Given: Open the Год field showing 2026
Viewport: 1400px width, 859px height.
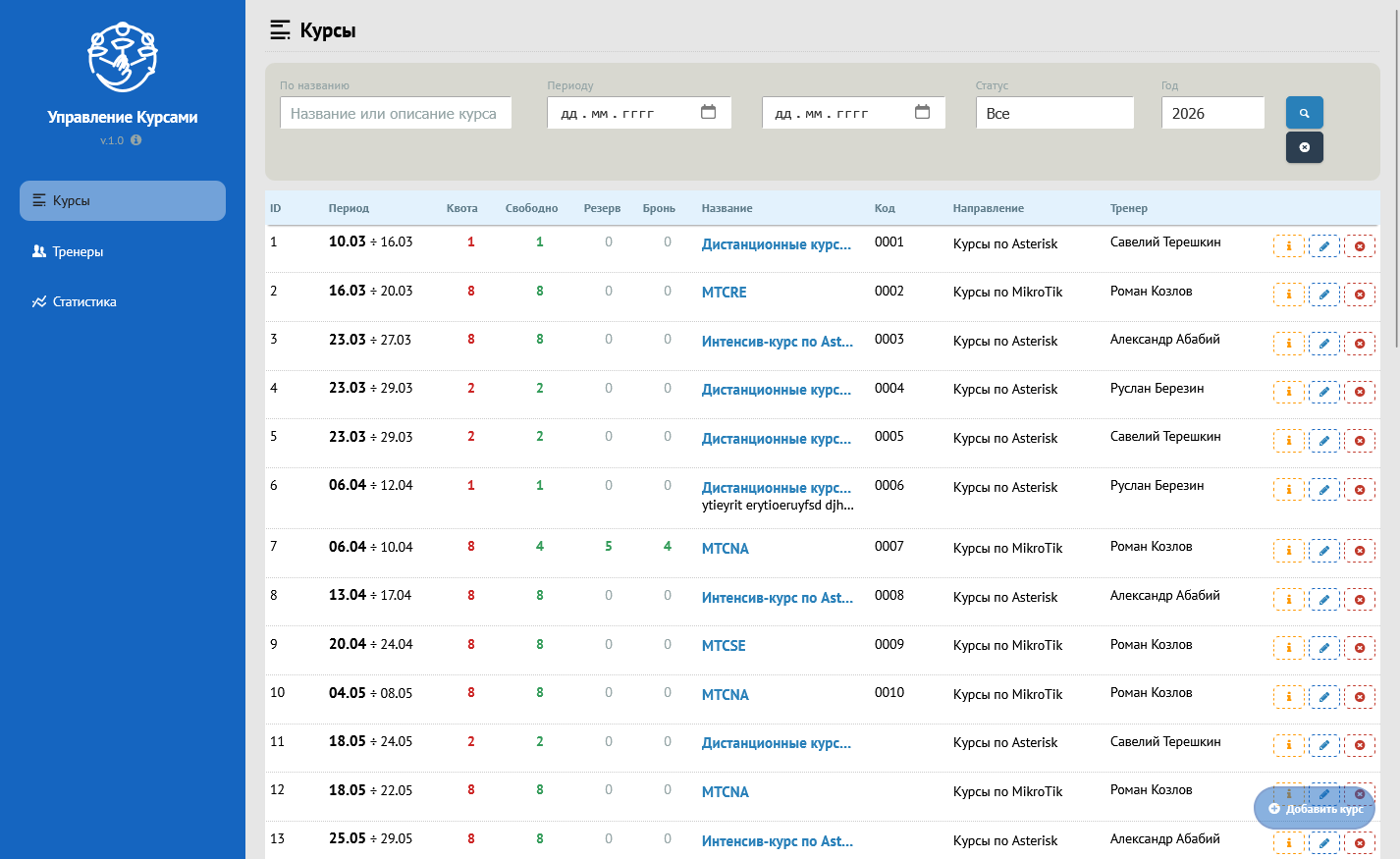Looking at the screenshot, I should tap(1212, 113).
